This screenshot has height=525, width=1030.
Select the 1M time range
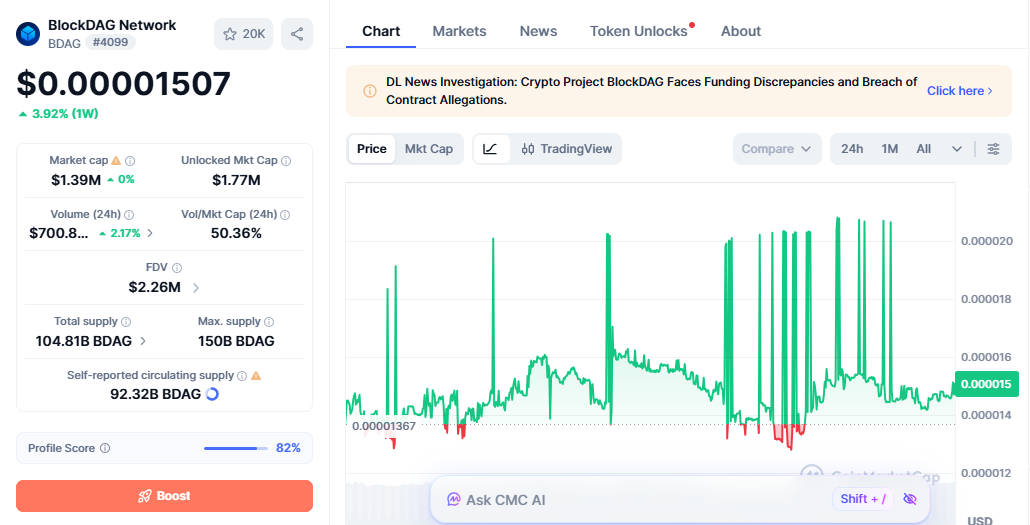coord(889,149)
